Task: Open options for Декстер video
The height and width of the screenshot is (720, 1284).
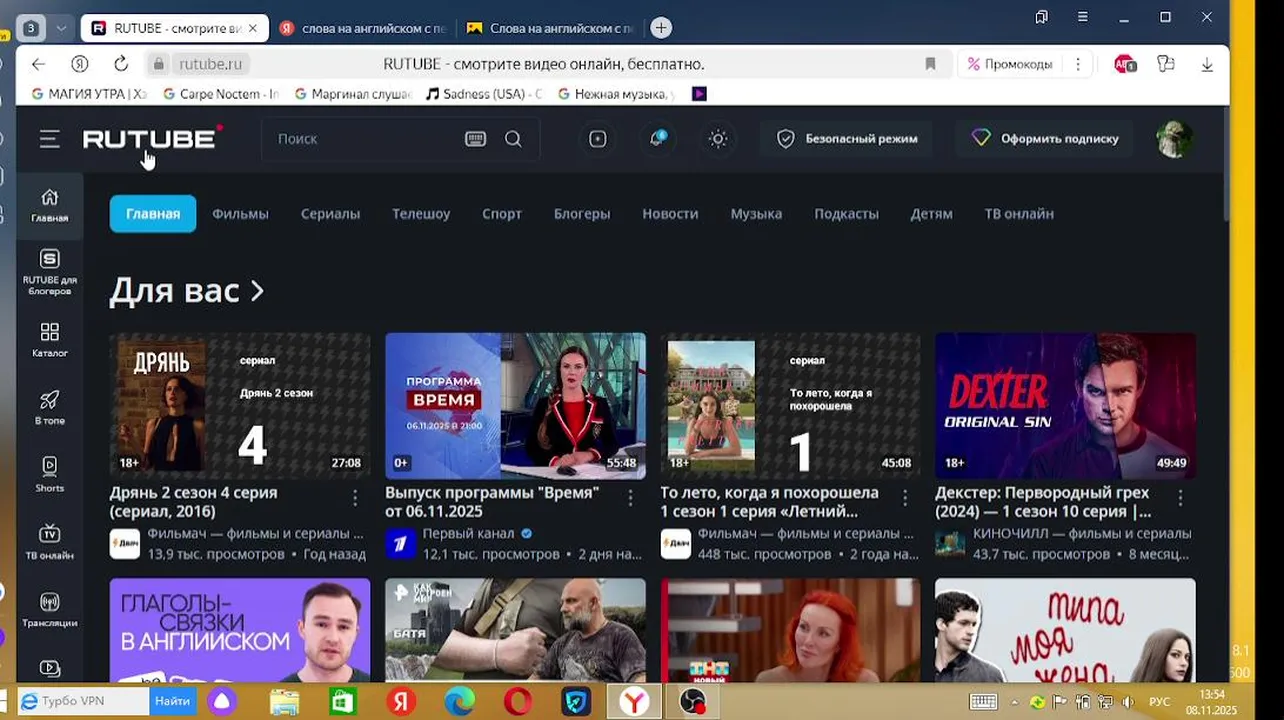Action: 1180,498
